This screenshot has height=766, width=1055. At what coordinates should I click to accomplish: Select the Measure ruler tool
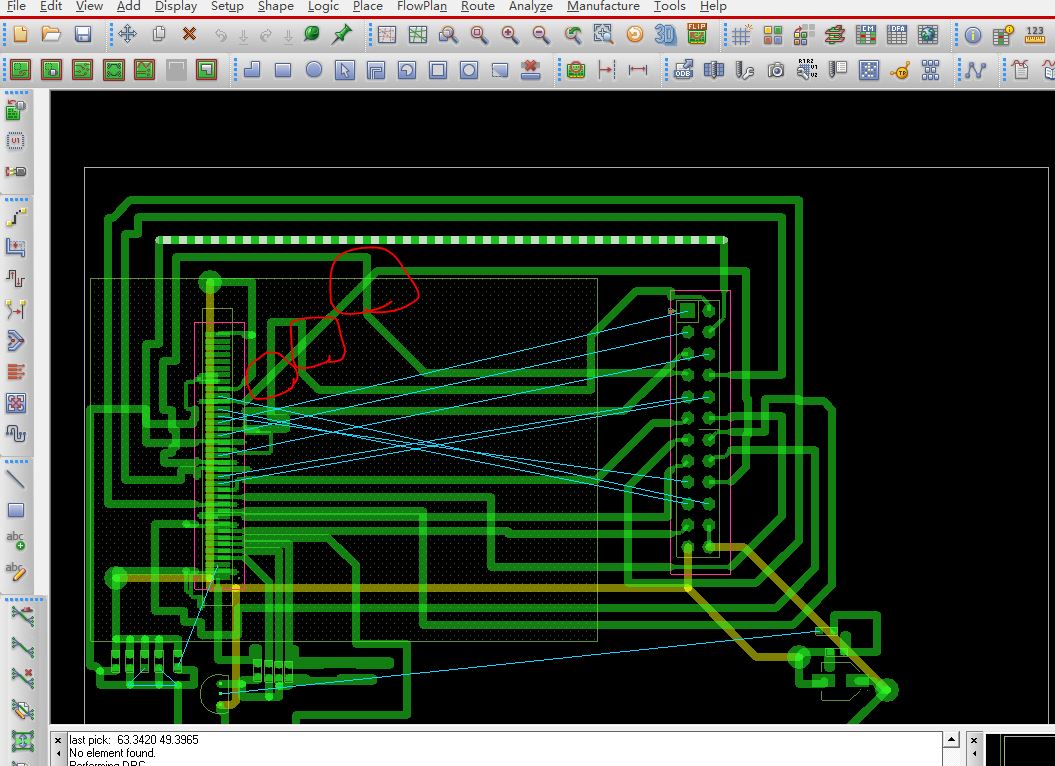pyautogui.click(x=1035, y=35)
